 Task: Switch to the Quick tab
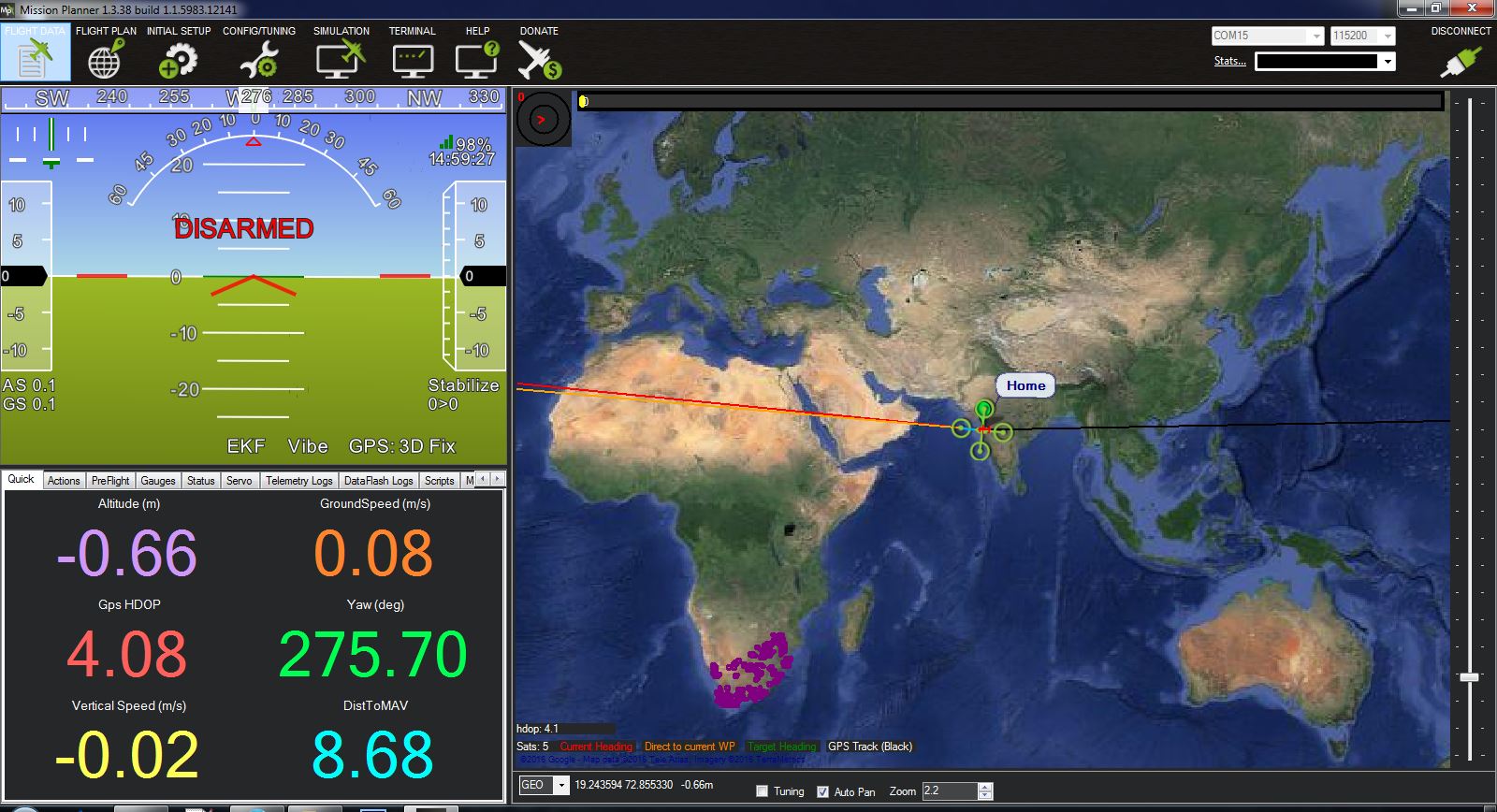[x=21, y=479]
